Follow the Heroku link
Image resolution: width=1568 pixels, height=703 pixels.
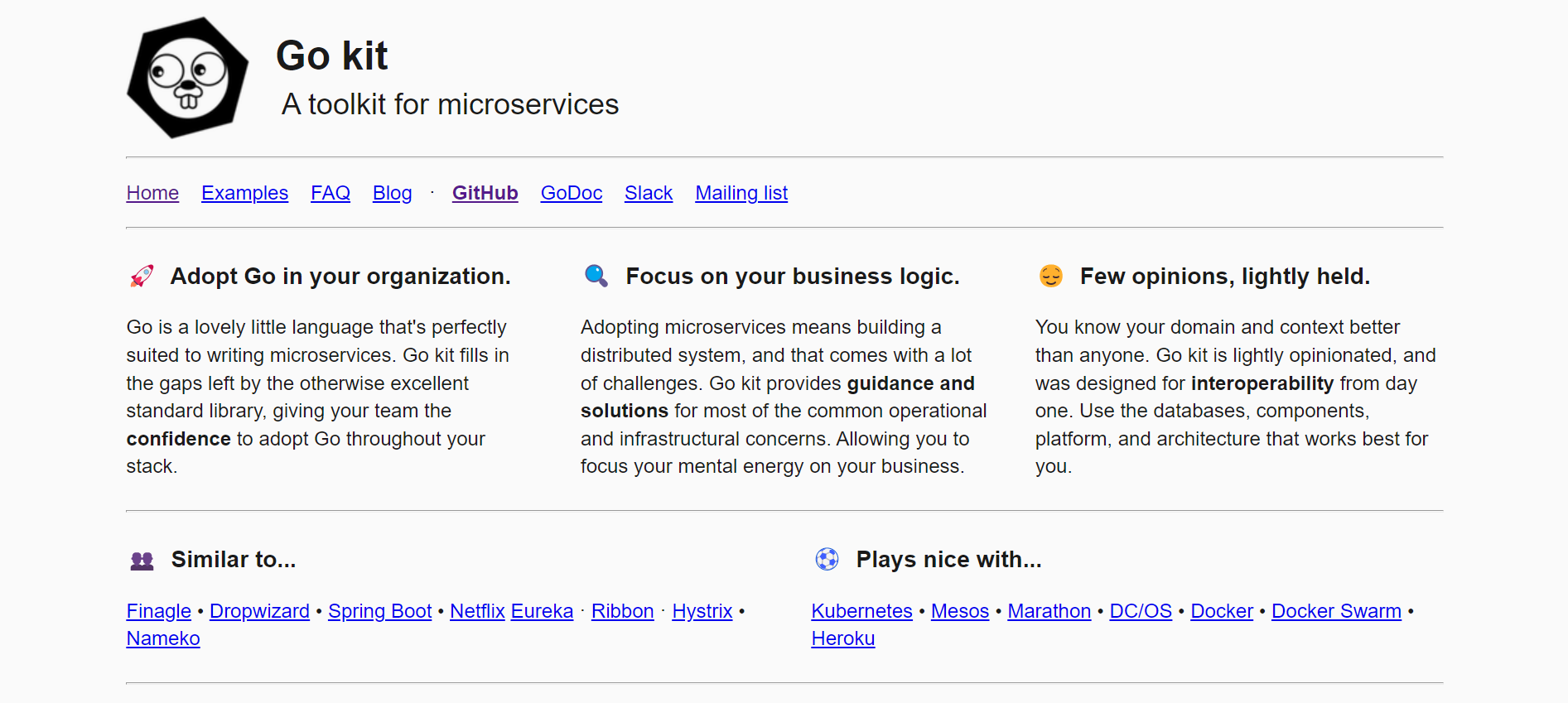(x=843, y=638)
